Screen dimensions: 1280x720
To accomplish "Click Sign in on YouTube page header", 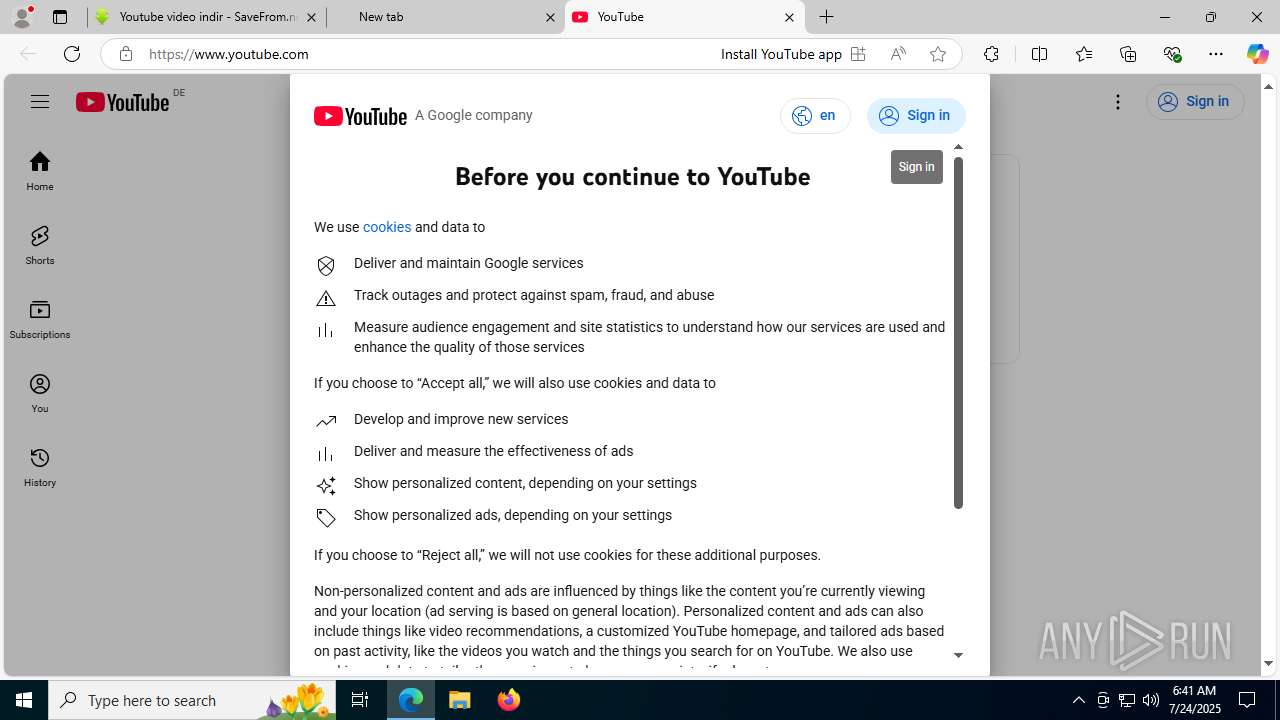I will [1195, 101].
